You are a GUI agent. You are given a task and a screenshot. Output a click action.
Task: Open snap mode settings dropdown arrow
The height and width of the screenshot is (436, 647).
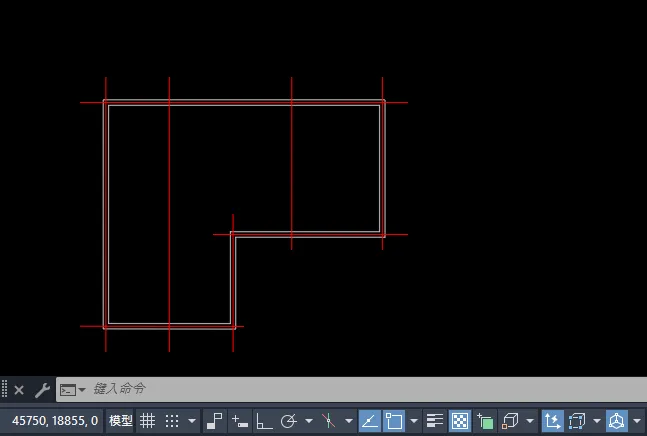[x=192, y=421]
